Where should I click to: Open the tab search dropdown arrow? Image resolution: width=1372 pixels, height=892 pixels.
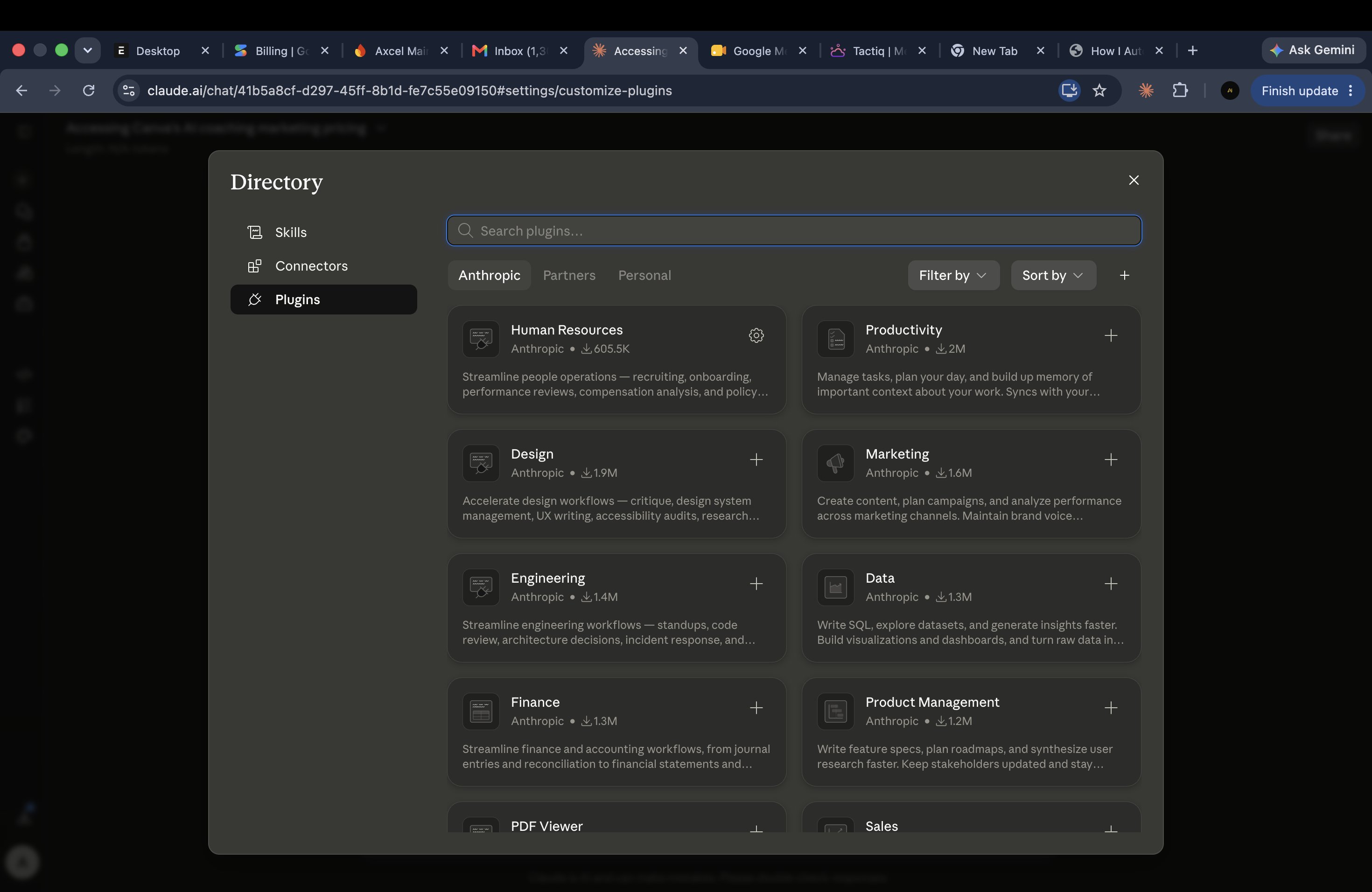tap(88, 51)
